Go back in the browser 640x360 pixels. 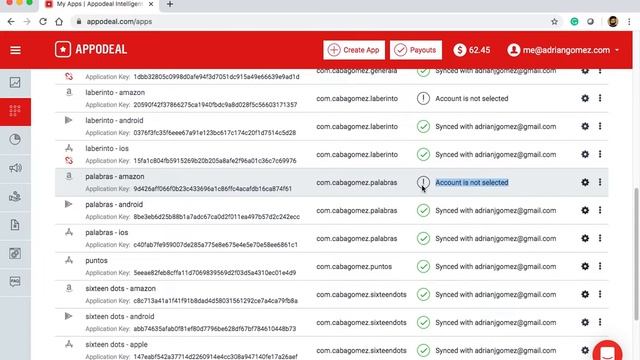tap(11, 22)
